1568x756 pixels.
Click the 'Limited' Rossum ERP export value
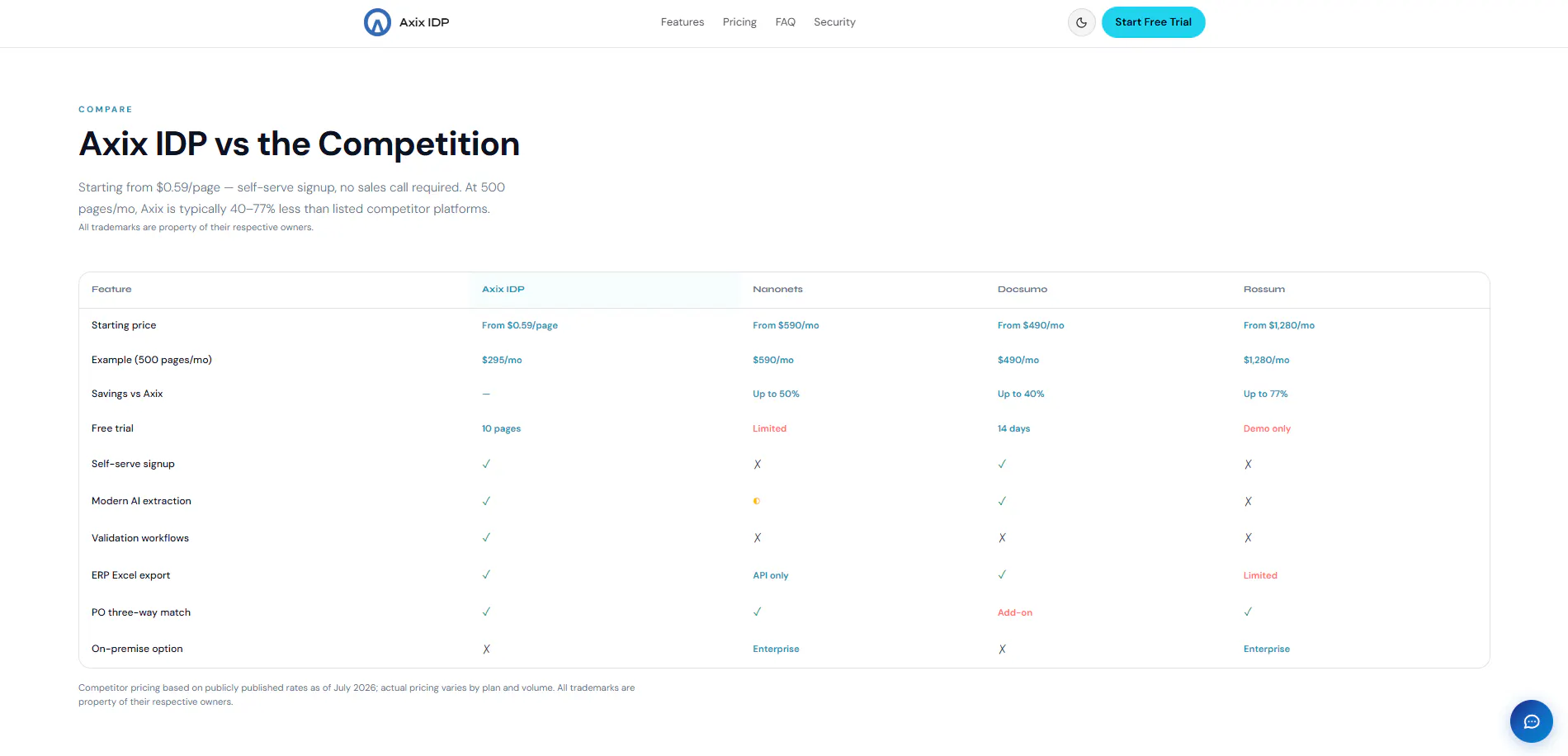coord(1260,575)
